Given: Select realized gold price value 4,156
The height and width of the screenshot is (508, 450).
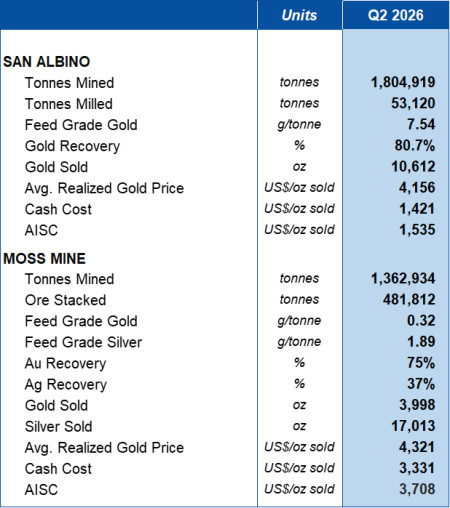Looking at the screenshot, I should click(x=417, y=187).
